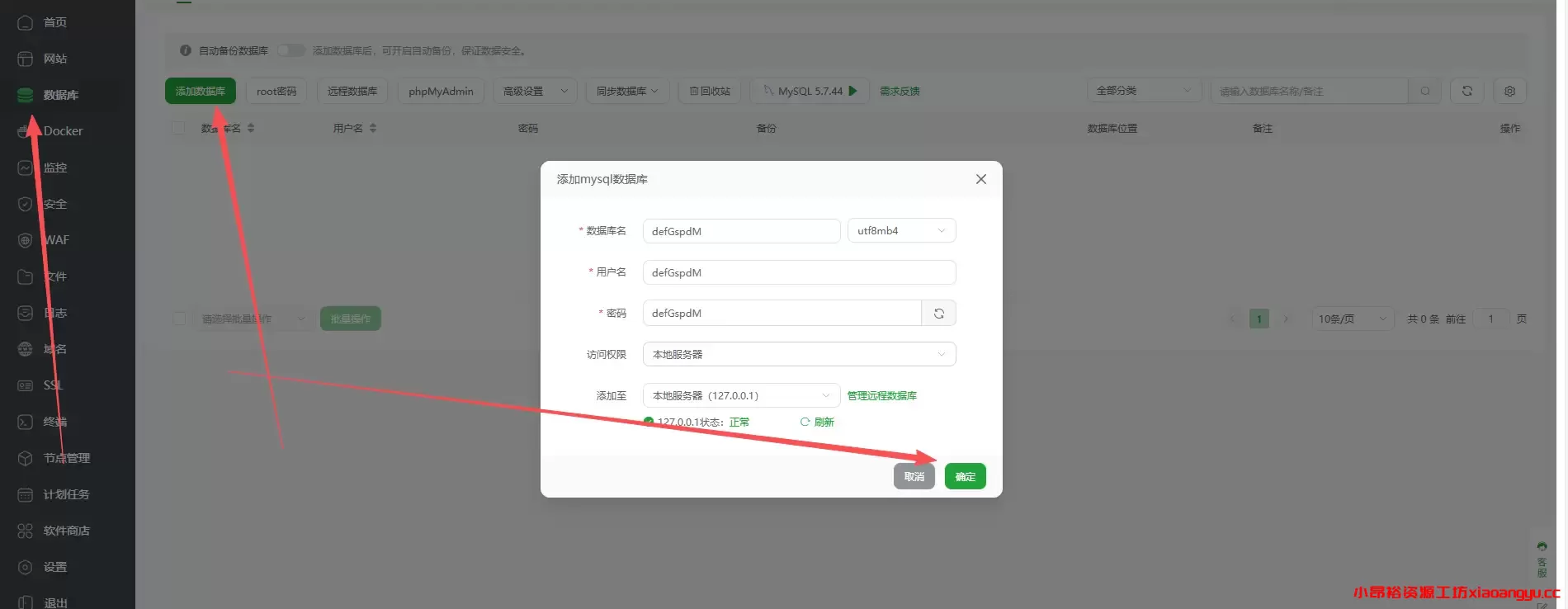This screenshot has height=609, width=1568.
Task: Click the root密码 button
Action: tap(276, 91)
